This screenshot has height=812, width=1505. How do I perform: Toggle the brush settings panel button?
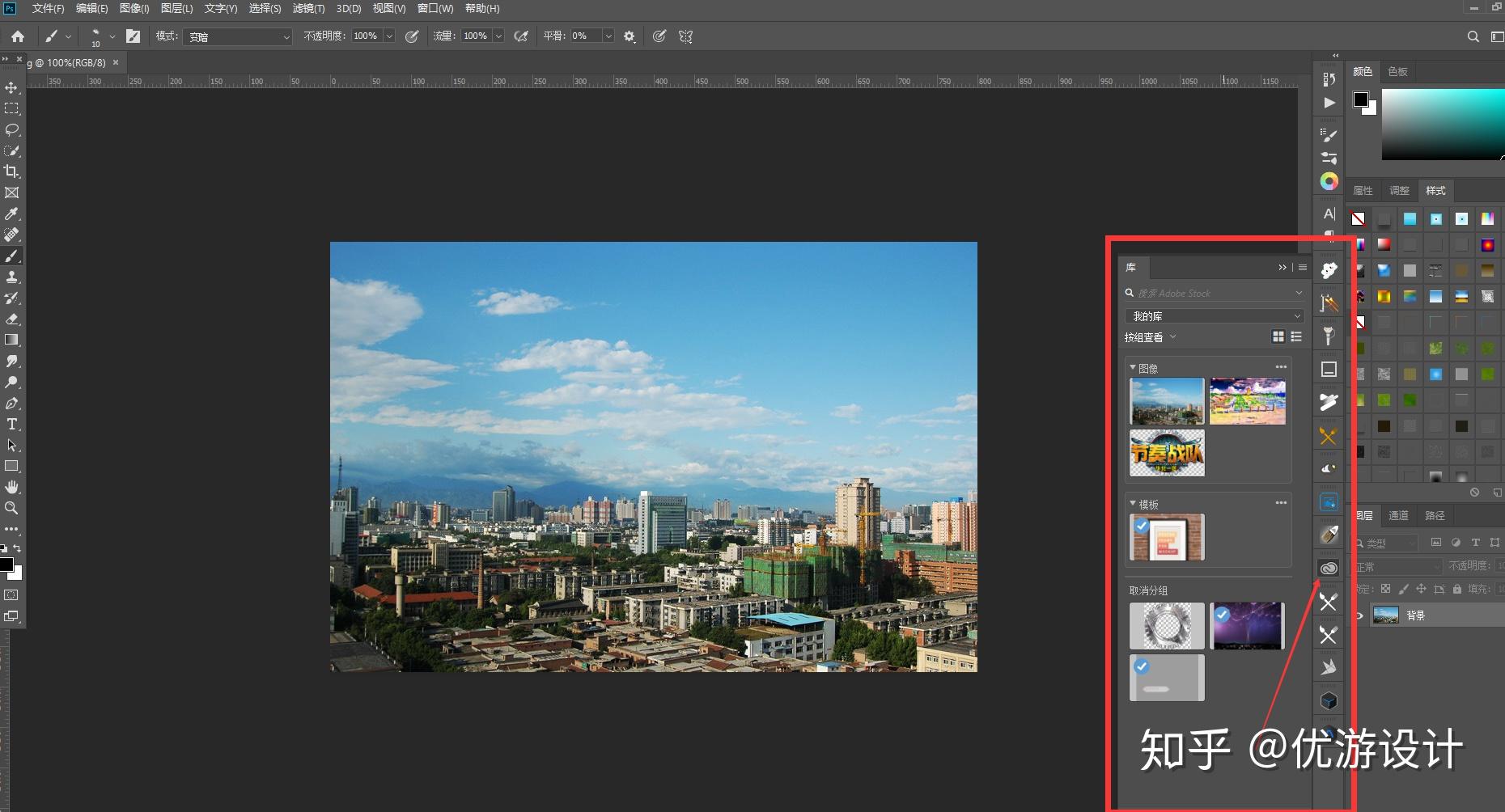click(134, 36)
